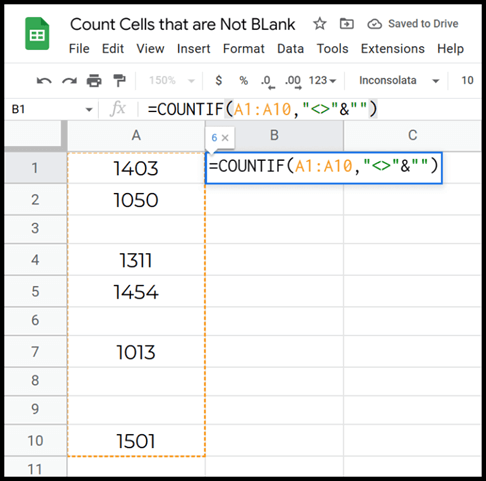Click the Redo arrow icon
Screen dimensions: 486x481
[69, 81]
